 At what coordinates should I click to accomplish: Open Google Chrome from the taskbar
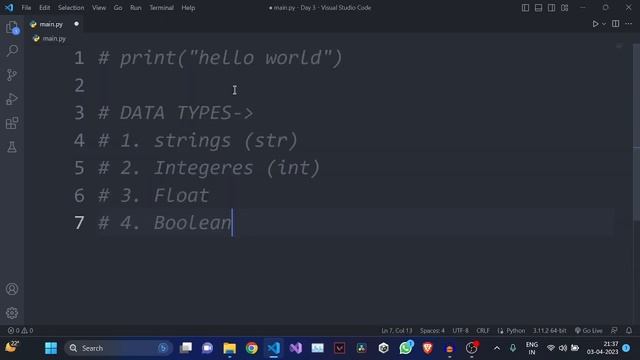pyautogui.click(x=252, y=348)
